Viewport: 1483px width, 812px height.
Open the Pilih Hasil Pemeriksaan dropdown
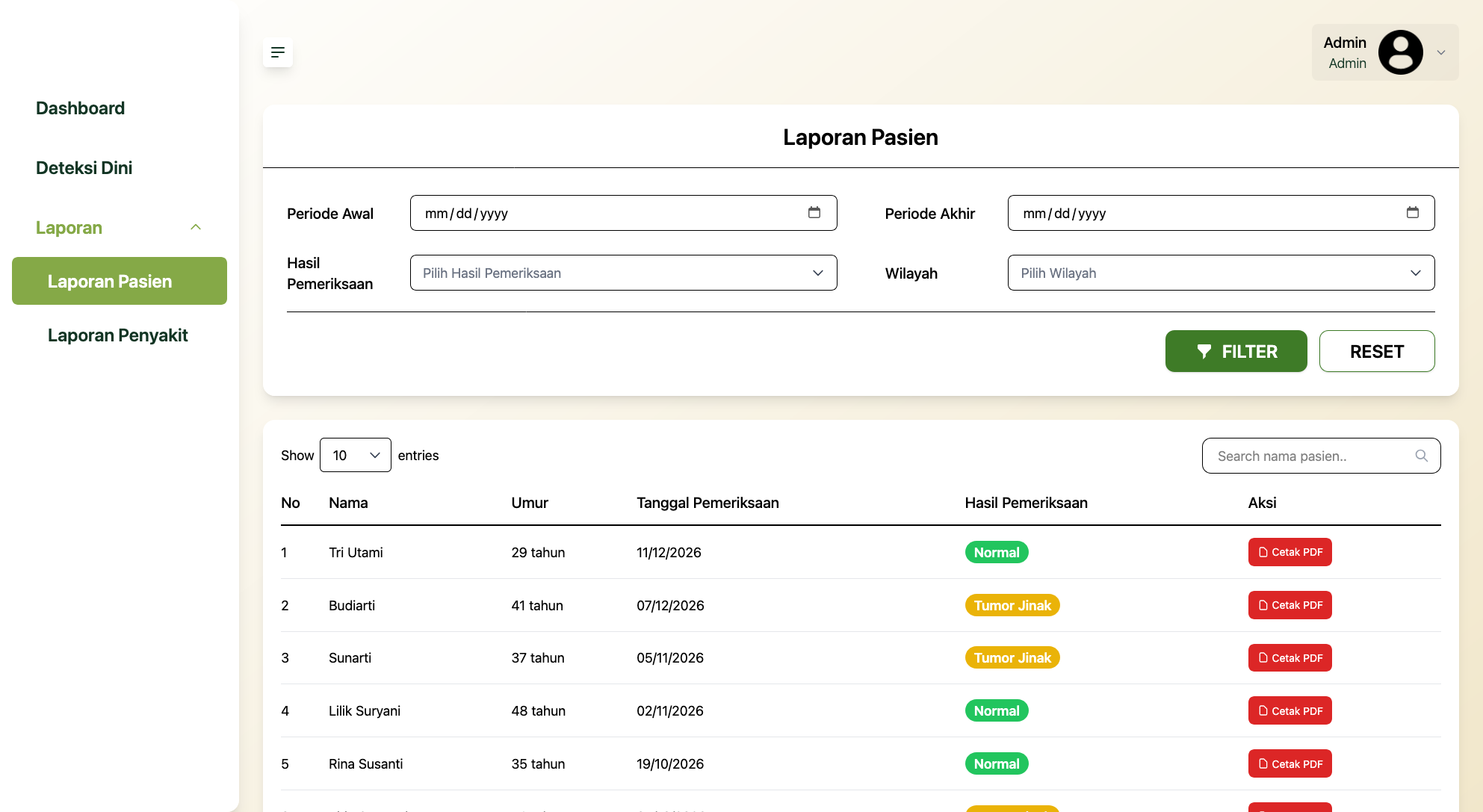click(623, 273)
